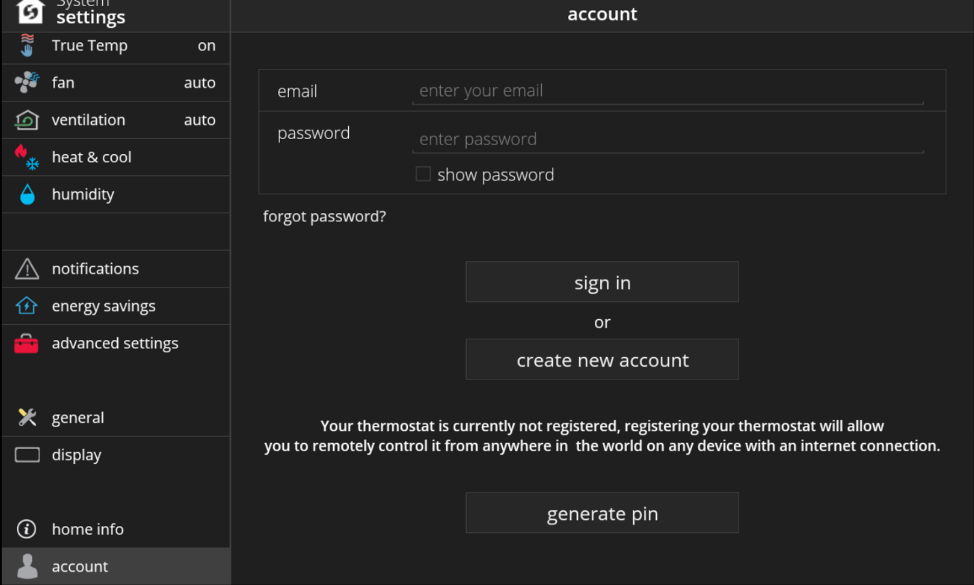Open notifications warning triangle icon
The width and height of the screenshot is (974, 585).
coord(27,269)
